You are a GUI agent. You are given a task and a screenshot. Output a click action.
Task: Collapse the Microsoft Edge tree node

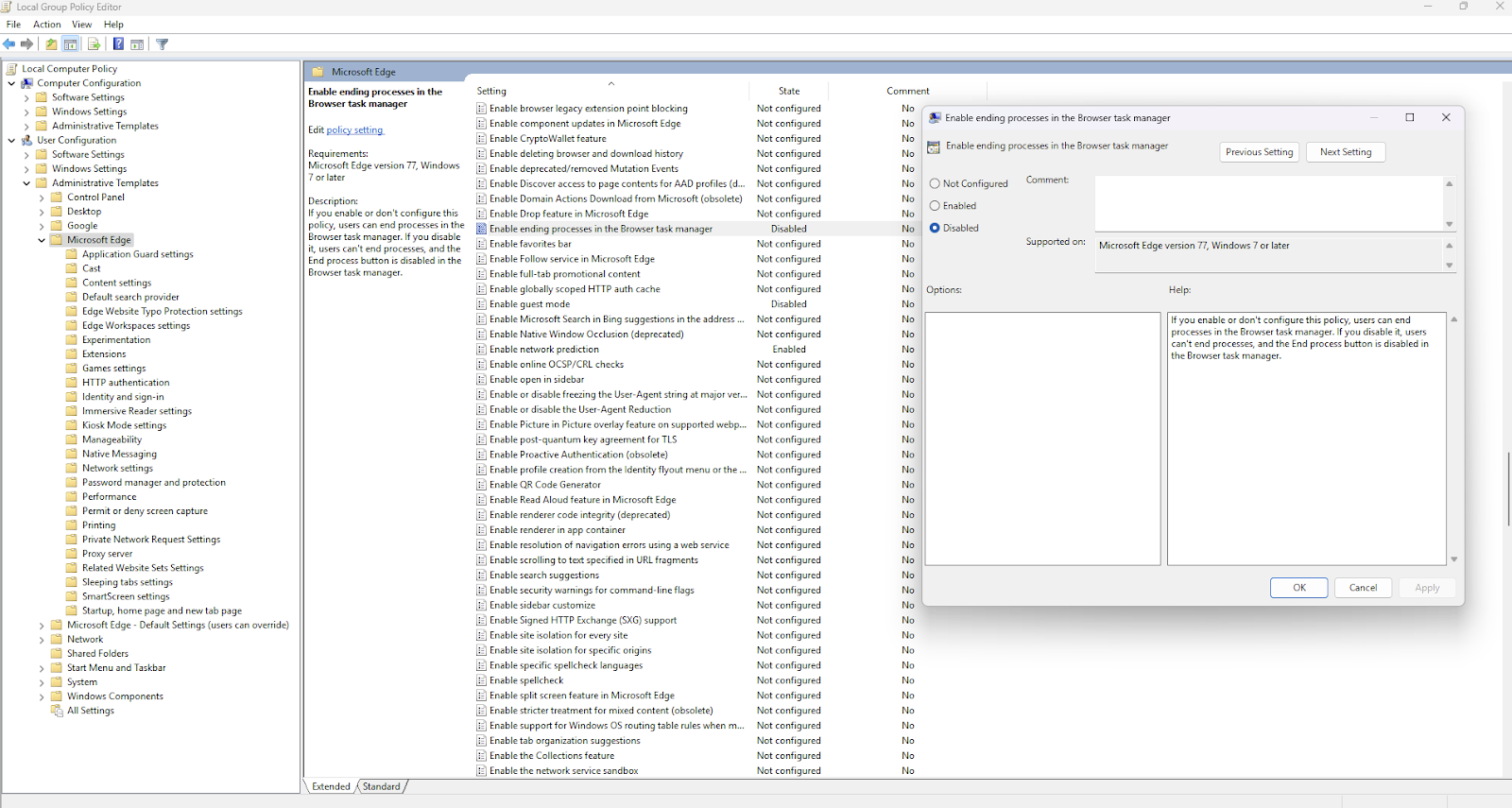pyautogui.click(x=42, y=240)
